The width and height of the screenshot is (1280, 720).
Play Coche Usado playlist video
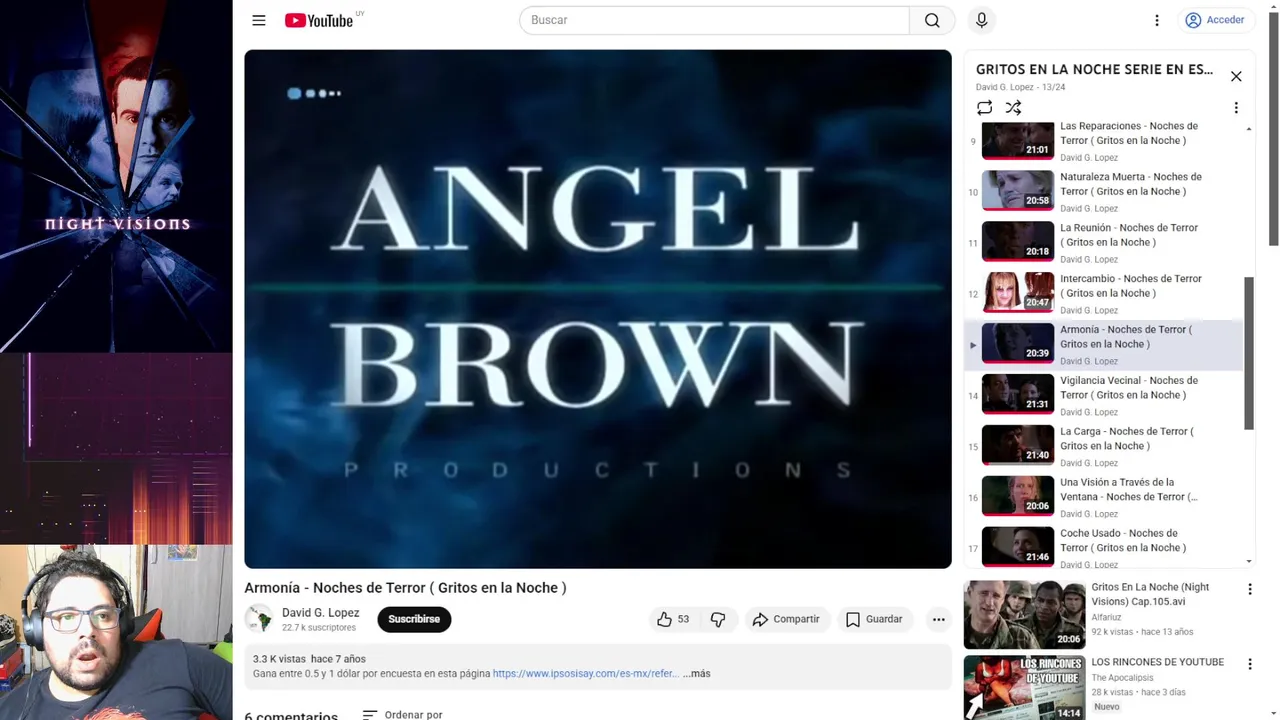pyautogui.click(x=1103, y=547)
